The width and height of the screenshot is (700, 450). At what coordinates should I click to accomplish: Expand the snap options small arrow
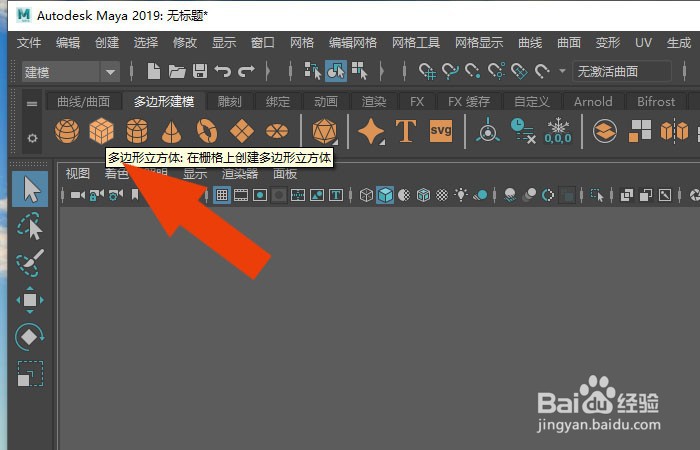click(562, 71)
